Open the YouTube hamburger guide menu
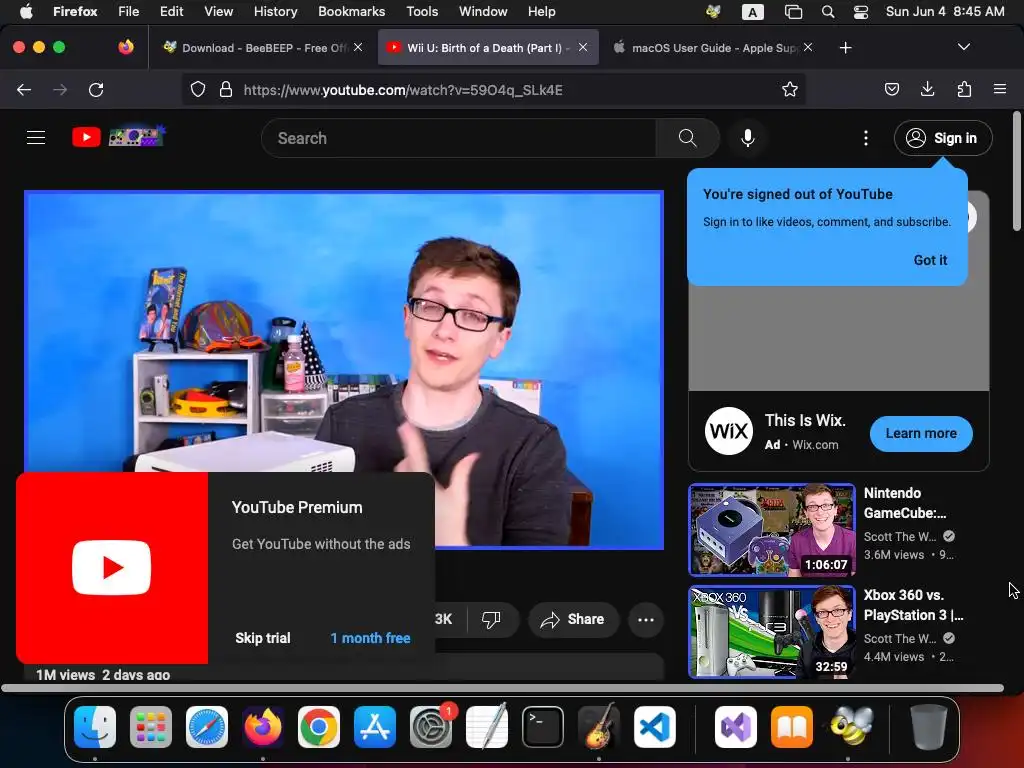Image resolution: width=1024 pixels, height=768 pixels. coord(36,138)
